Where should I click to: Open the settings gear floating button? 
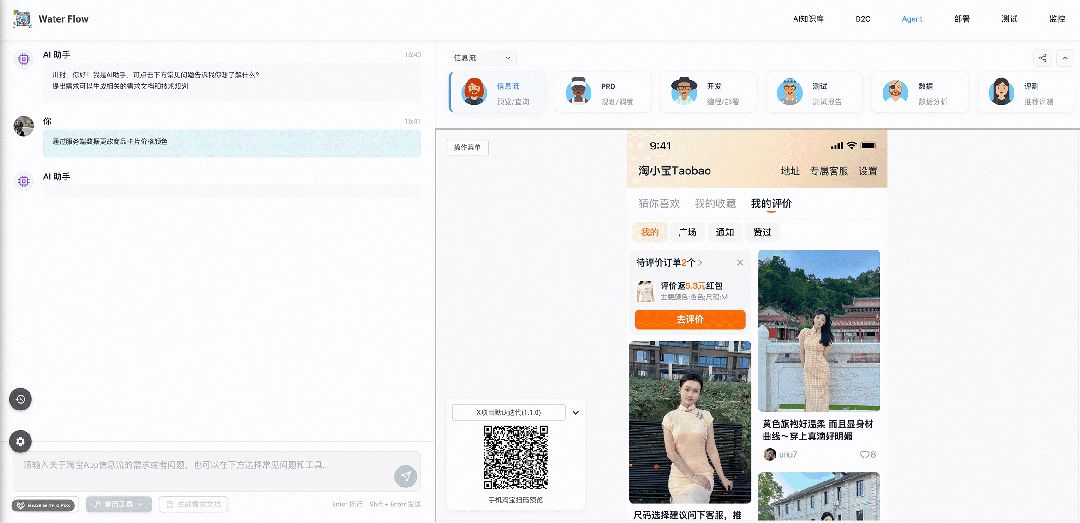20,441
